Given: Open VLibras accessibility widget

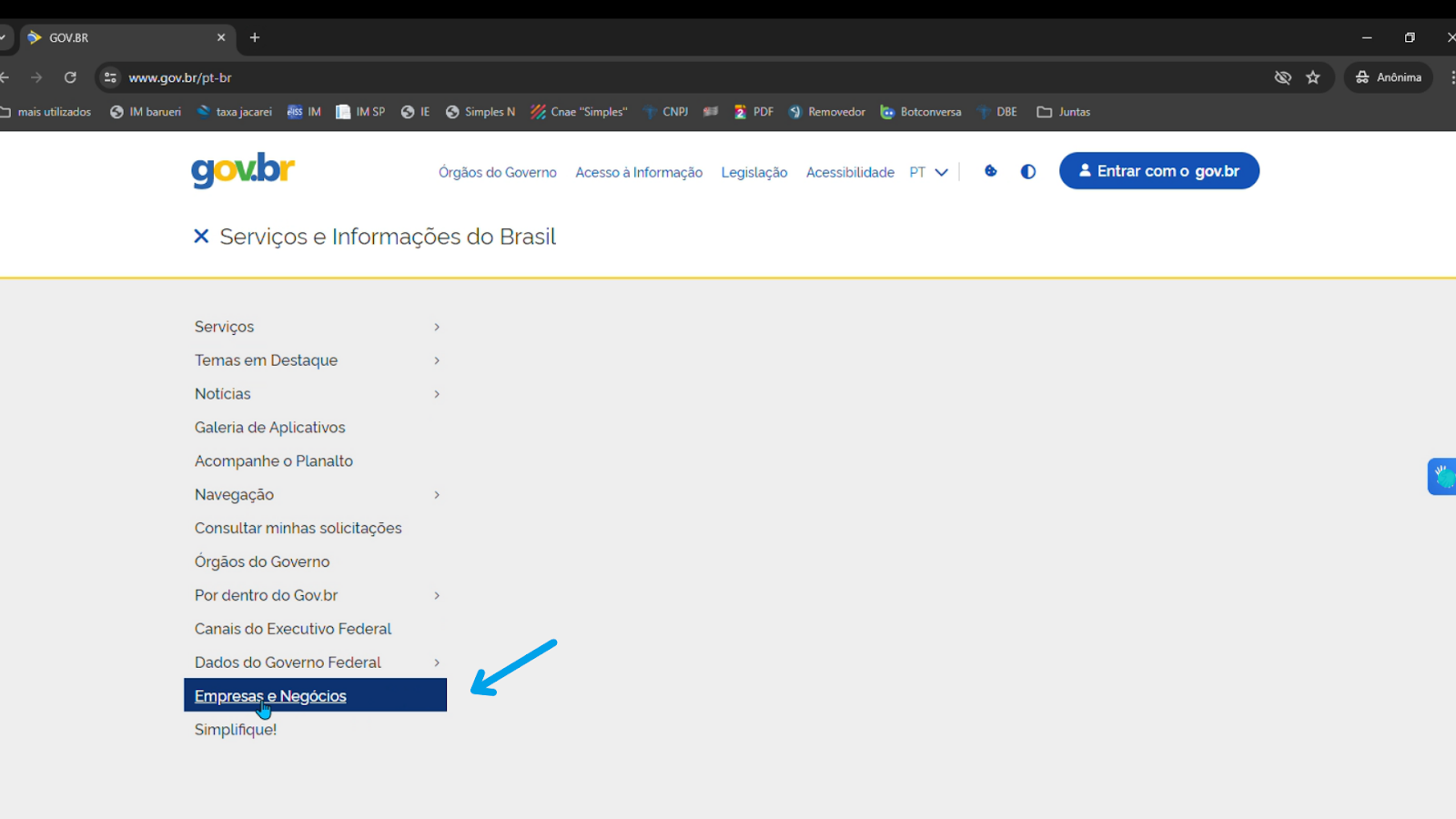Looking at the screenshot, I should tap(1442, 476).
